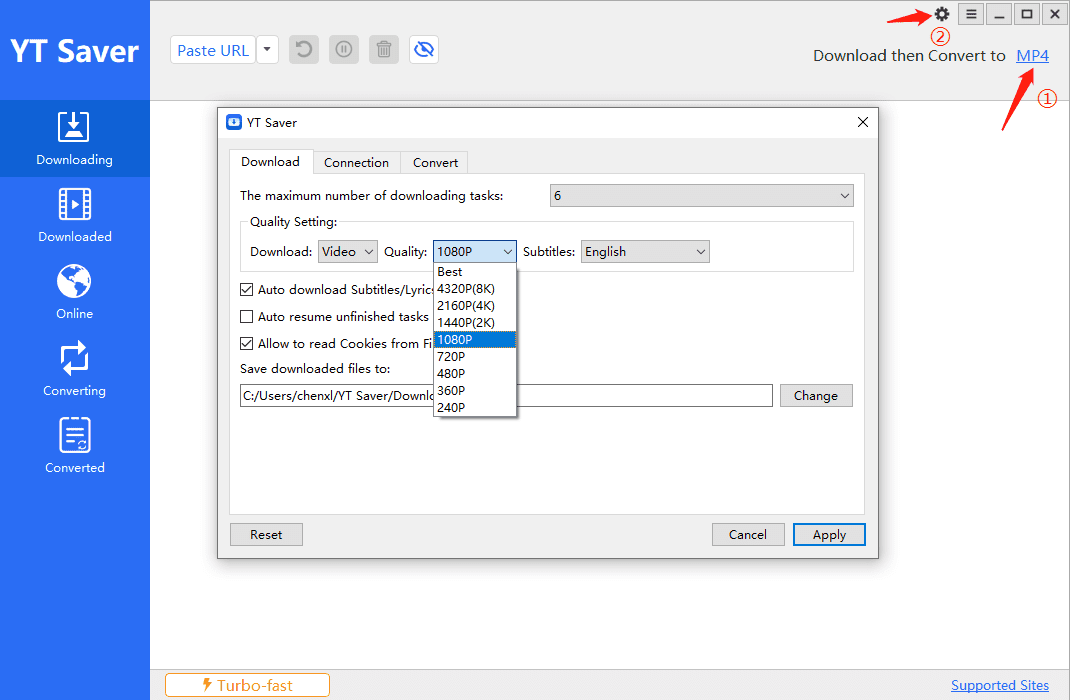Open settings via the gear icon

coord(942,14)
